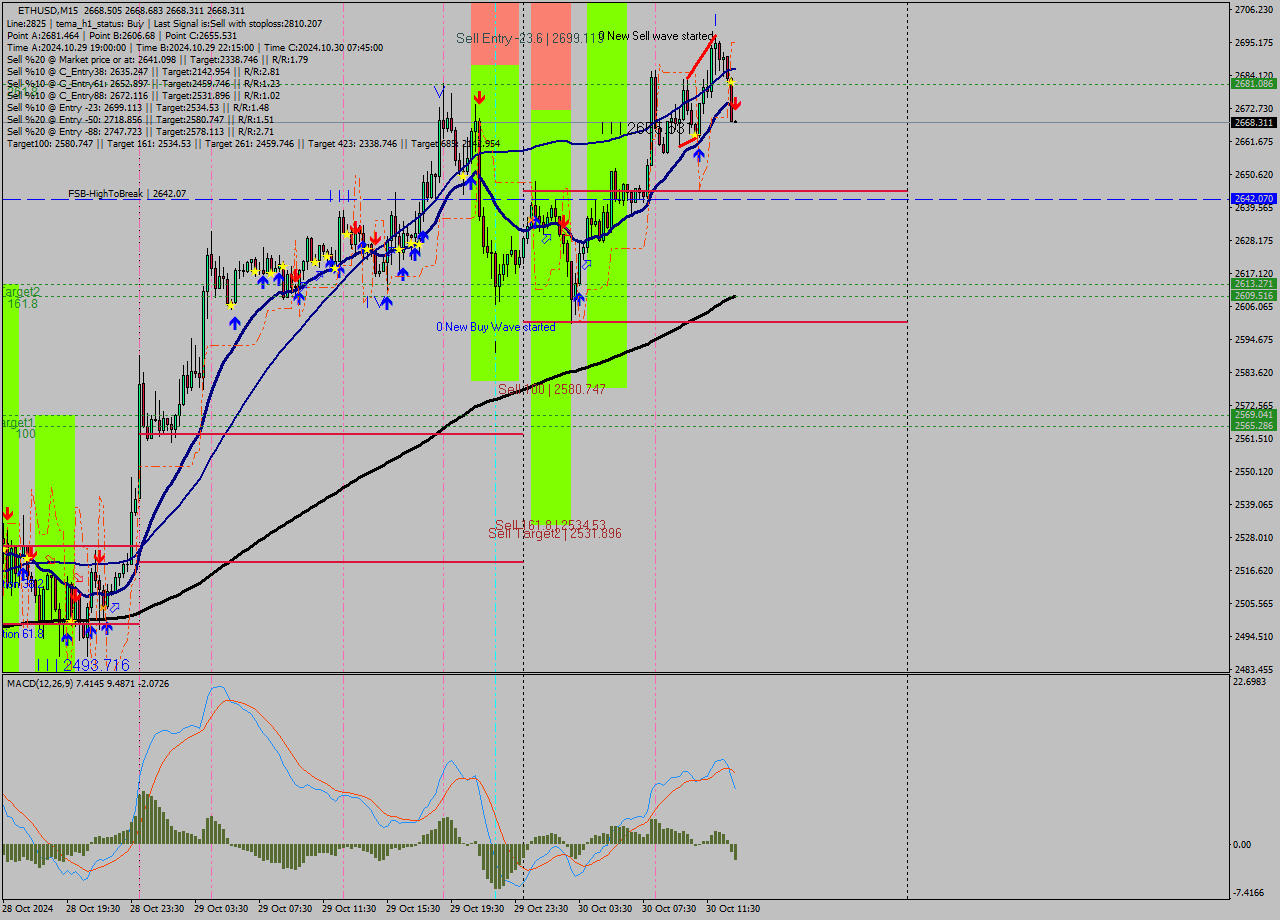The width and height of the screenshot is (1280, 920).
Task: Click Sell %20 @ Market price line
Action: 157,59
